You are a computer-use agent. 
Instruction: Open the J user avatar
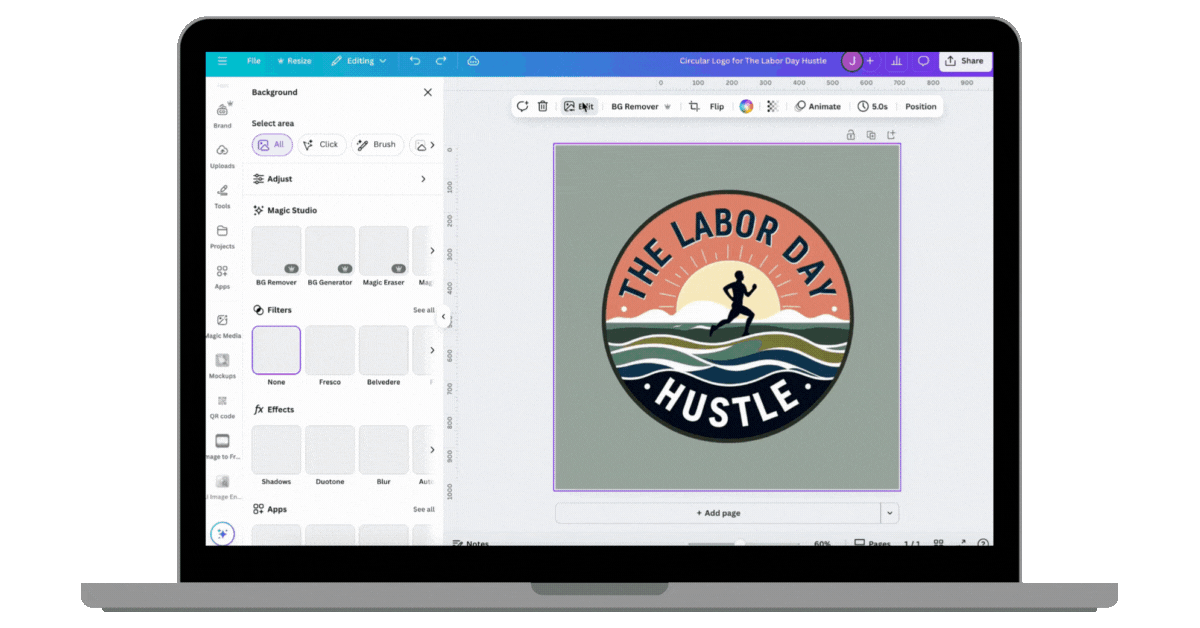coord(852,61)
